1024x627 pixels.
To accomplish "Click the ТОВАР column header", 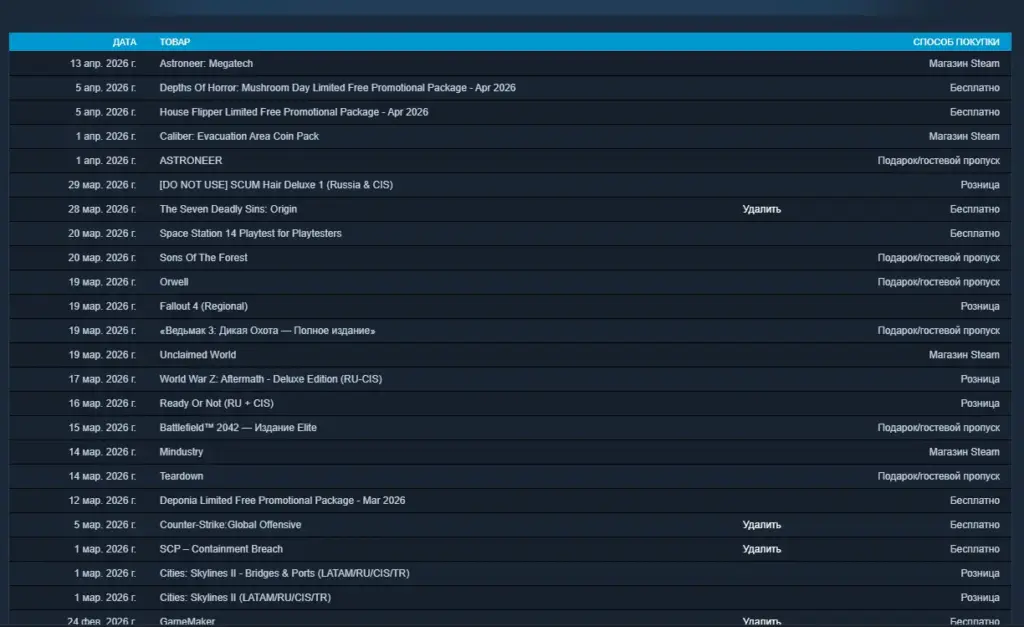I will 175,42.
